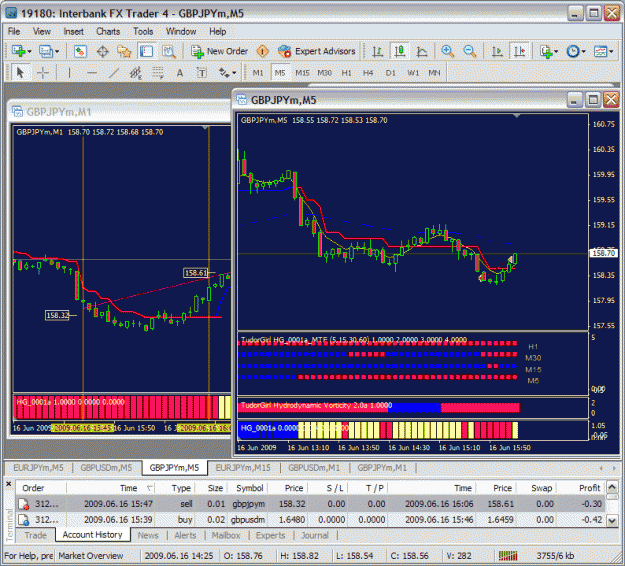Open the Arrows objects dropdown
This screenshot has height=566, width=625.
(x=227, y=73)
